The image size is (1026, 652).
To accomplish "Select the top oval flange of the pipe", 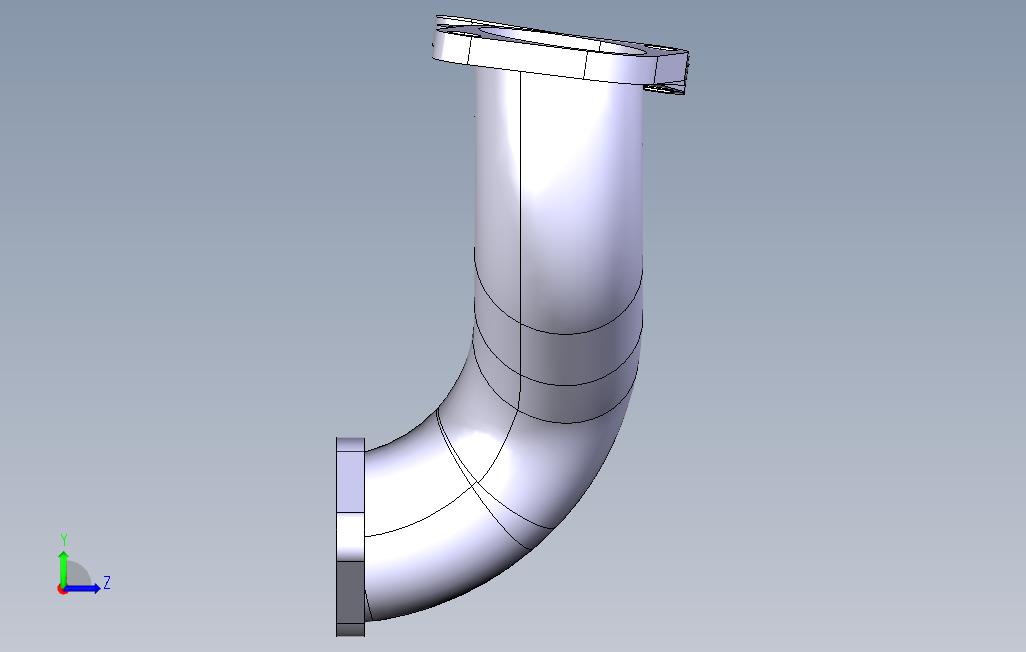I will coord(561,54).
